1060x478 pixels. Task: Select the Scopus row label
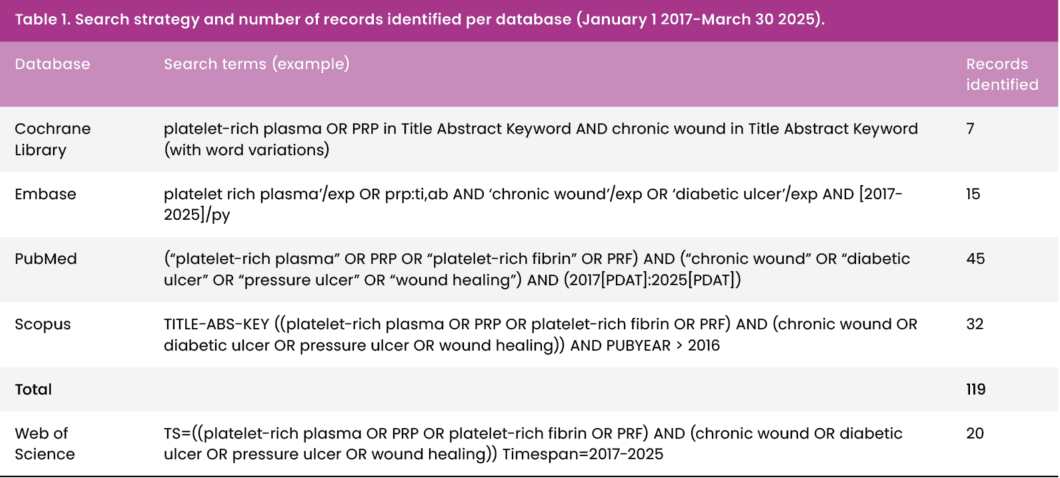(x=43, y=325)
